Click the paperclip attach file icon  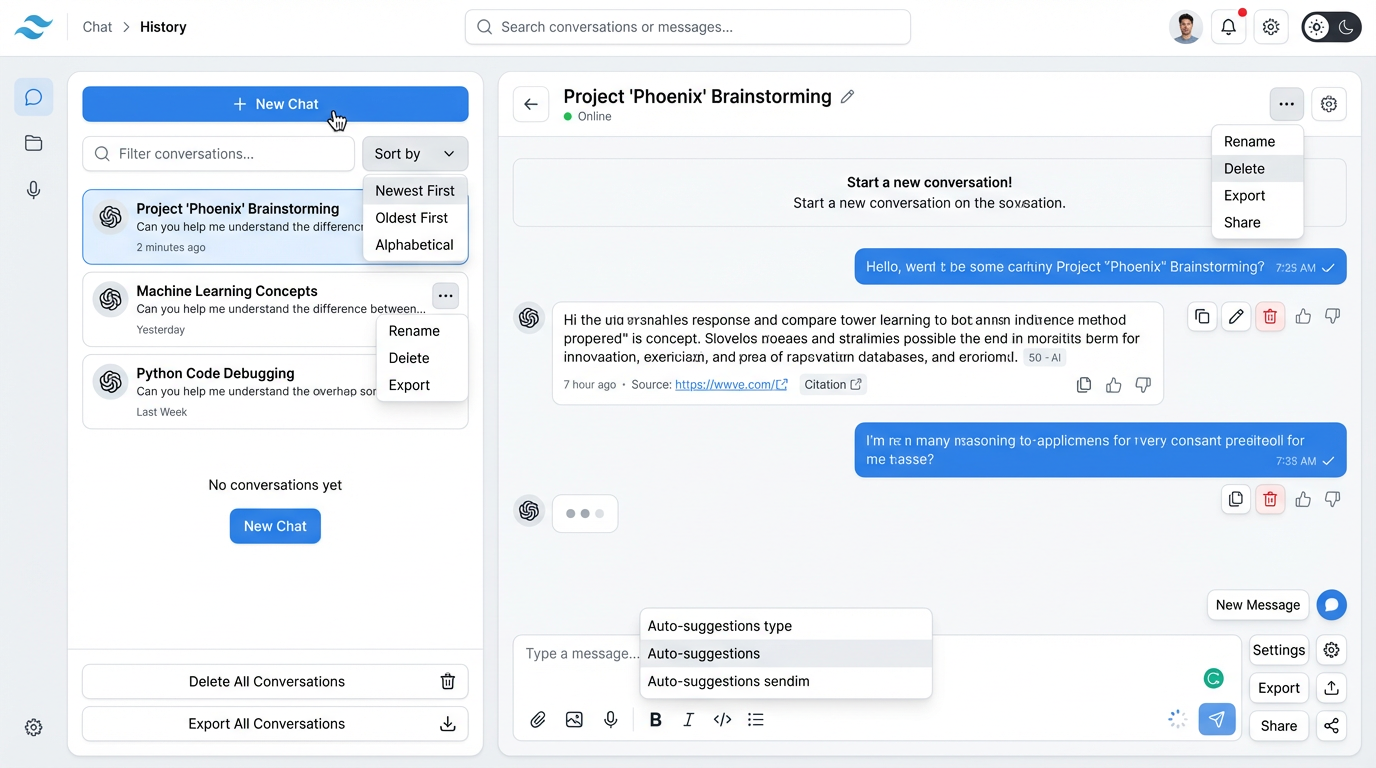(538, 720)
